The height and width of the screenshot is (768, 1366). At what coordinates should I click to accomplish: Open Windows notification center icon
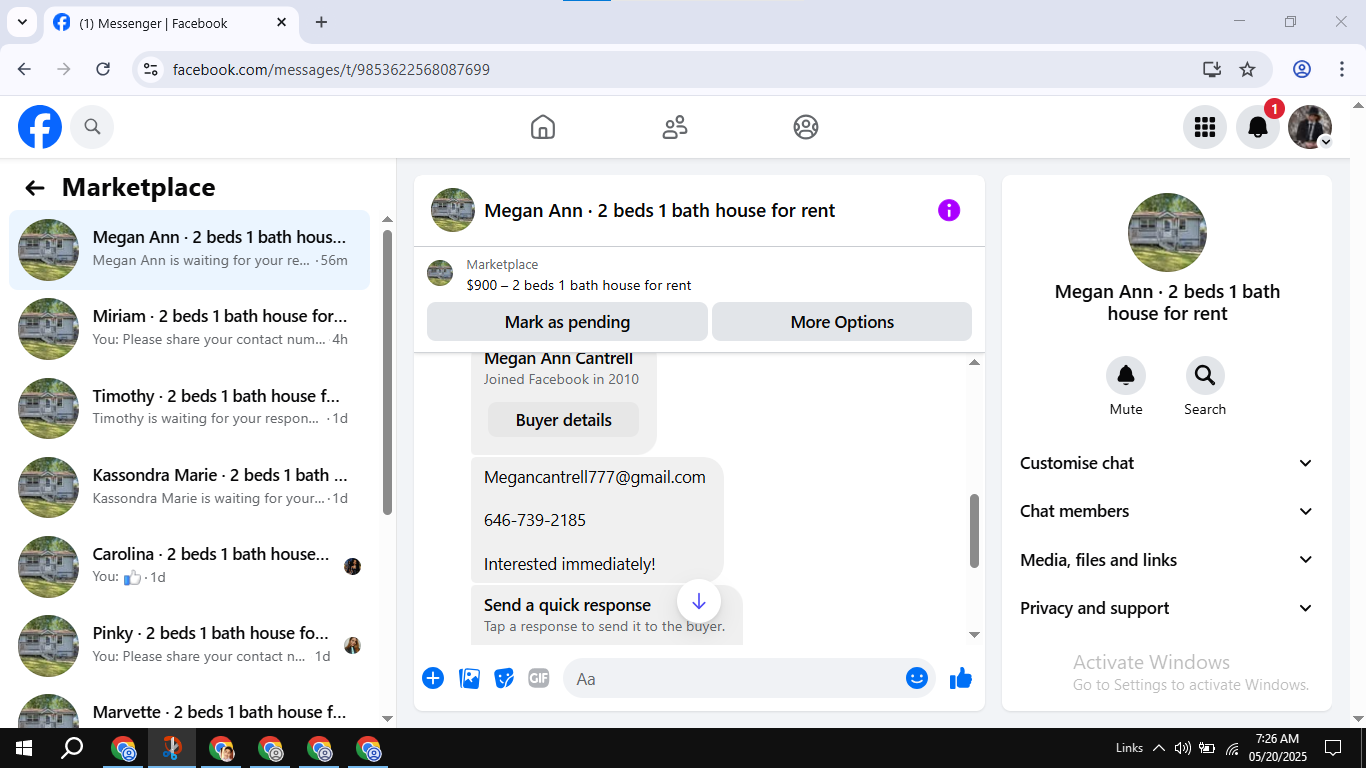(1333, 748)
